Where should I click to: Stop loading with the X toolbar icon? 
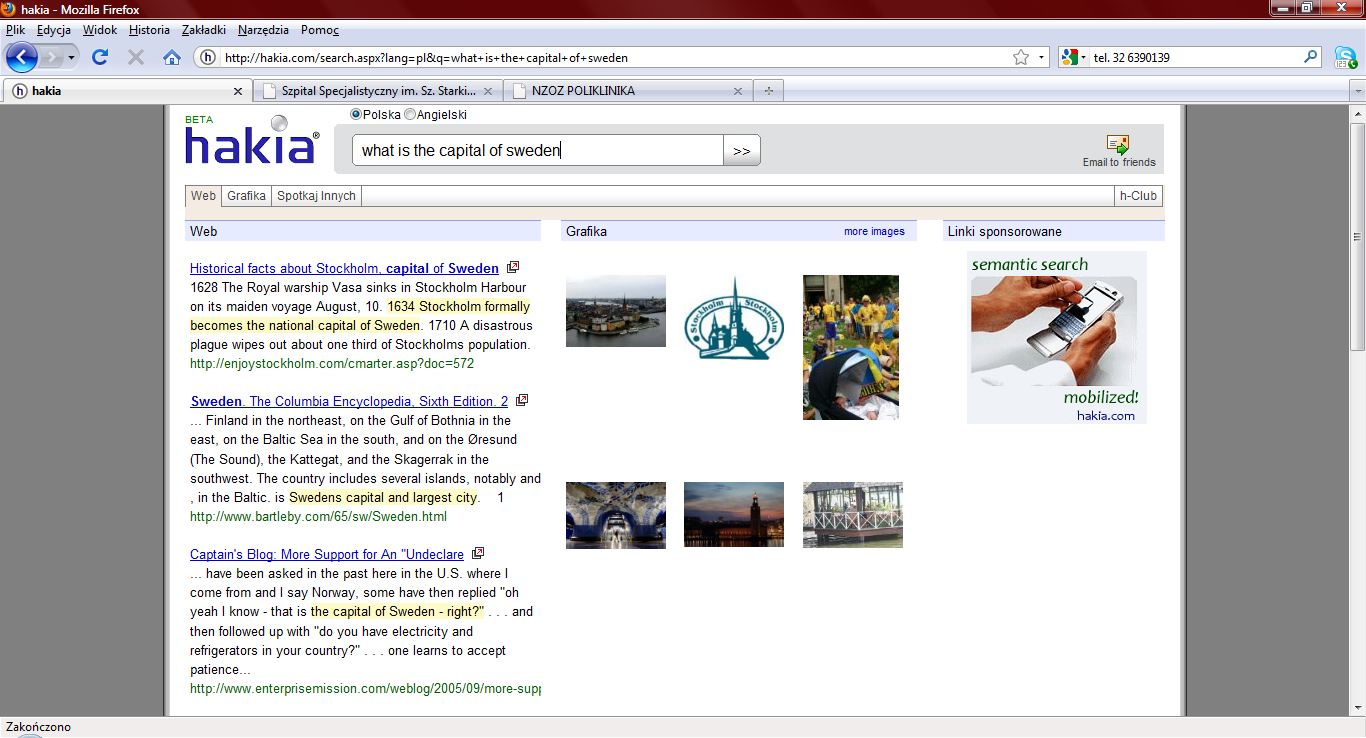(136, 58)
